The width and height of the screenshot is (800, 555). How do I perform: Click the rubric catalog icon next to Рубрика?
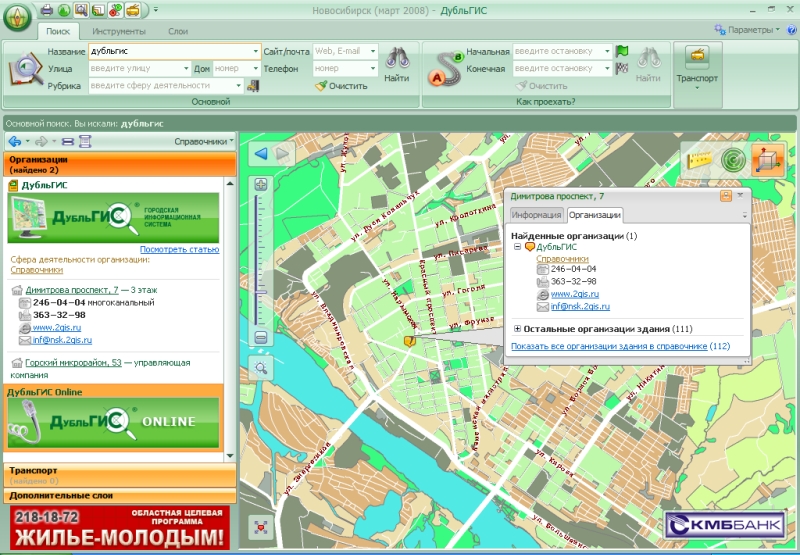pos(253,86)
